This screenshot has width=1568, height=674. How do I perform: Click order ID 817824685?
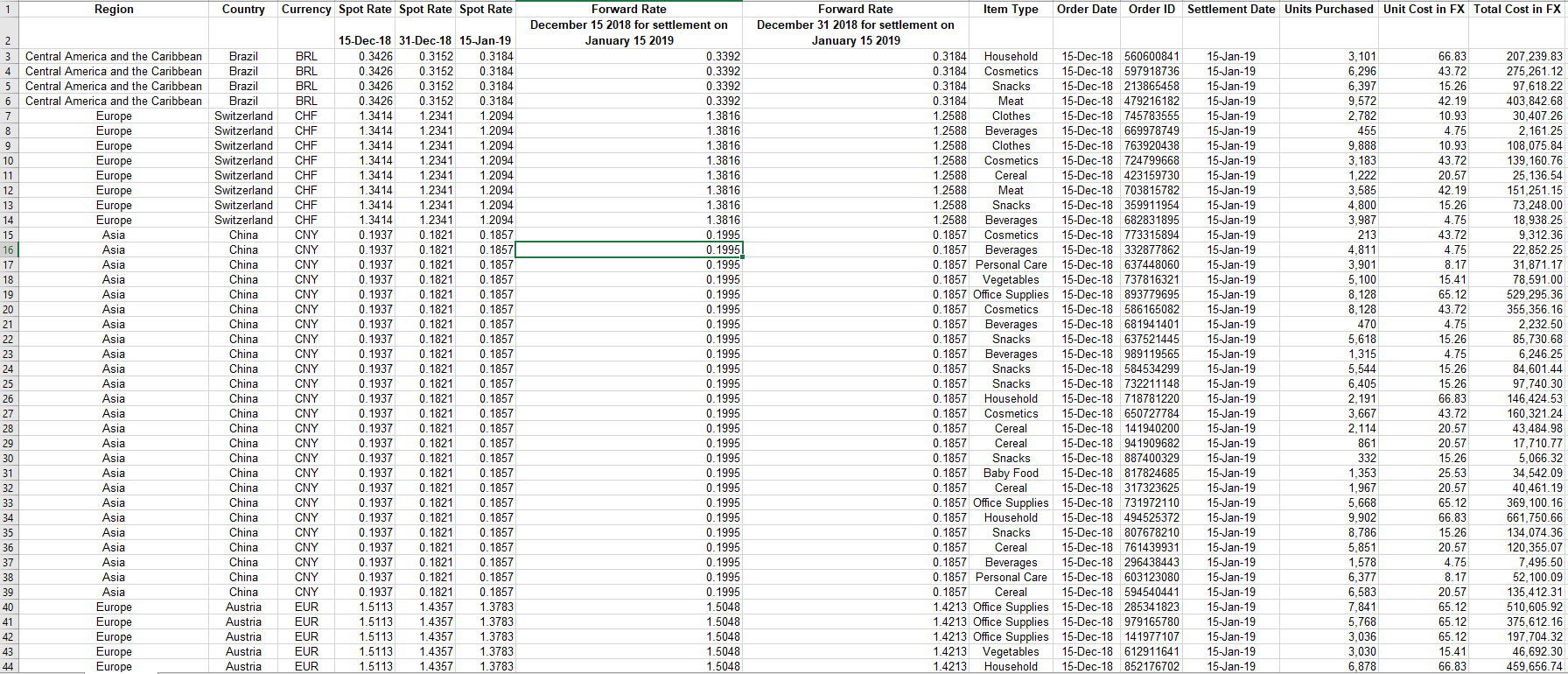1151,474
